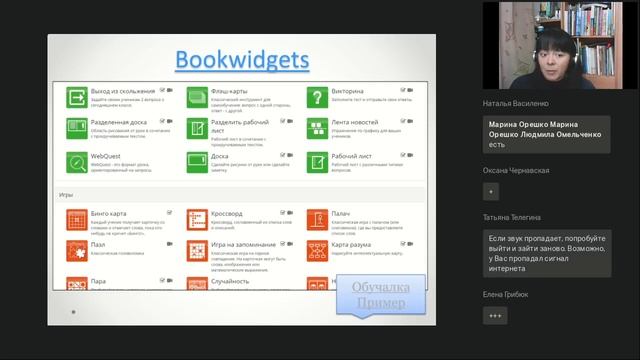This screenshot has height=360, width=640.
Task: Click the +++ message bubble
Action: point(495,316)
